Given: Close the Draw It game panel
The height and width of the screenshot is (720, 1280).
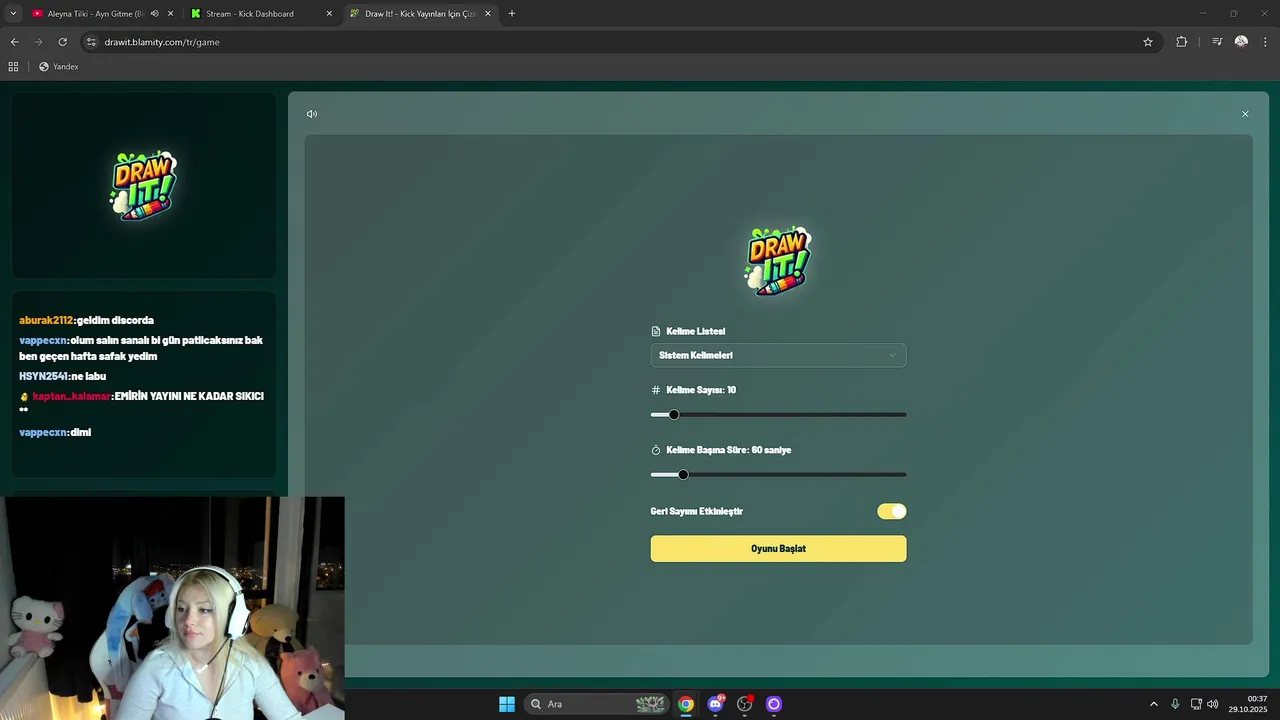Looking at the screenshot, I should (1245, 114).
